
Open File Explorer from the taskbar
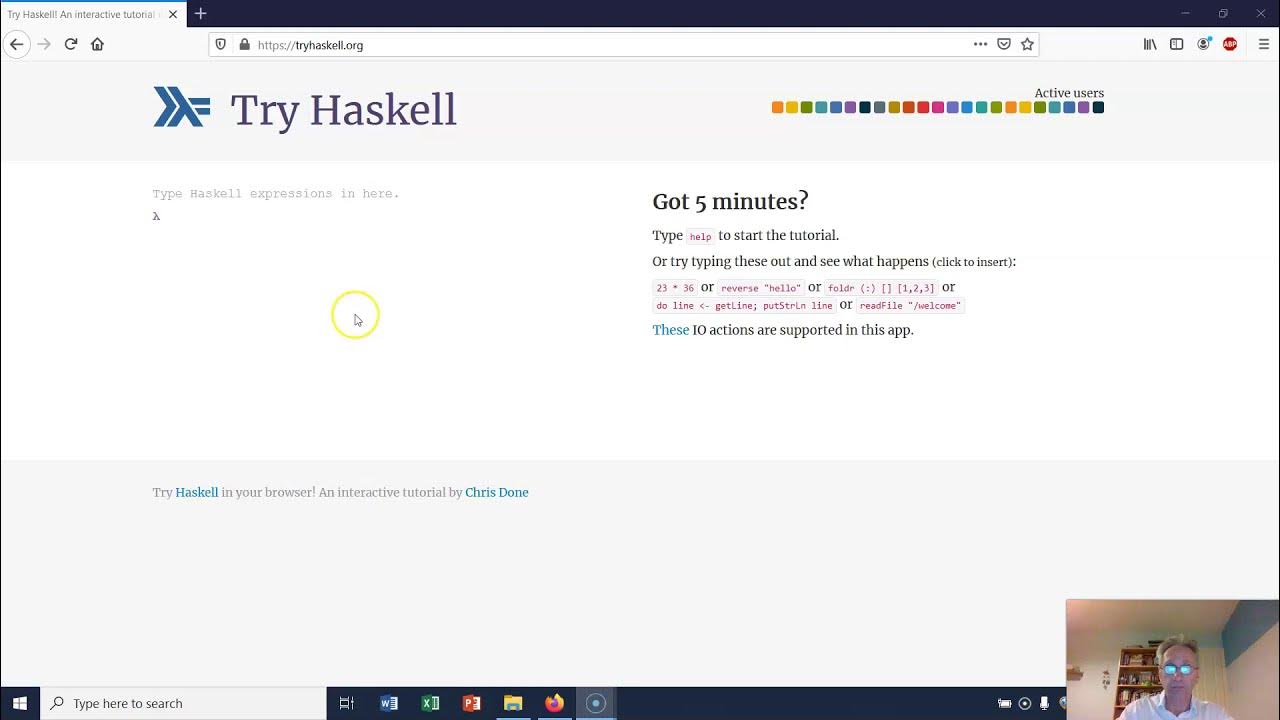pos(513,703)
